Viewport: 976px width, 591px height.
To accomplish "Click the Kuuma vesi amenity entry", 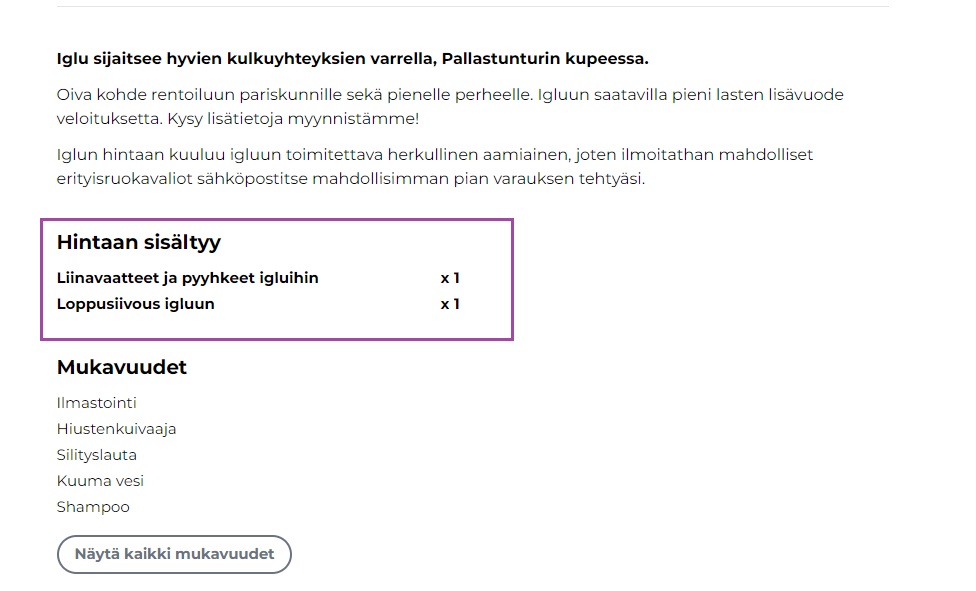I will [x=101, y=481].
